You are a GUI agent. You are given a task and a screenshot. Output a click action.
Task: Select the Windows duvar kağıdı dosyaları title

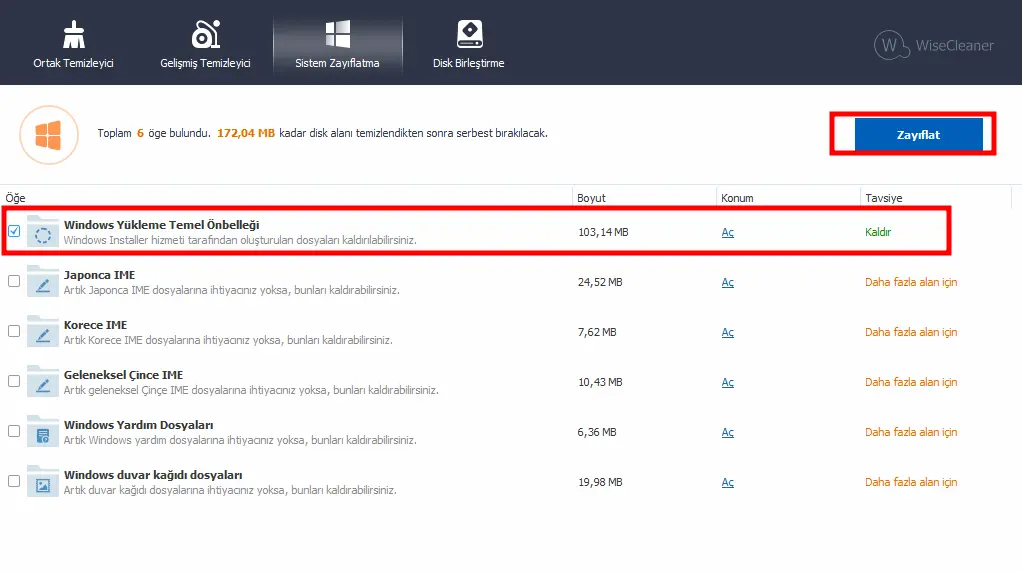[153, 475]
